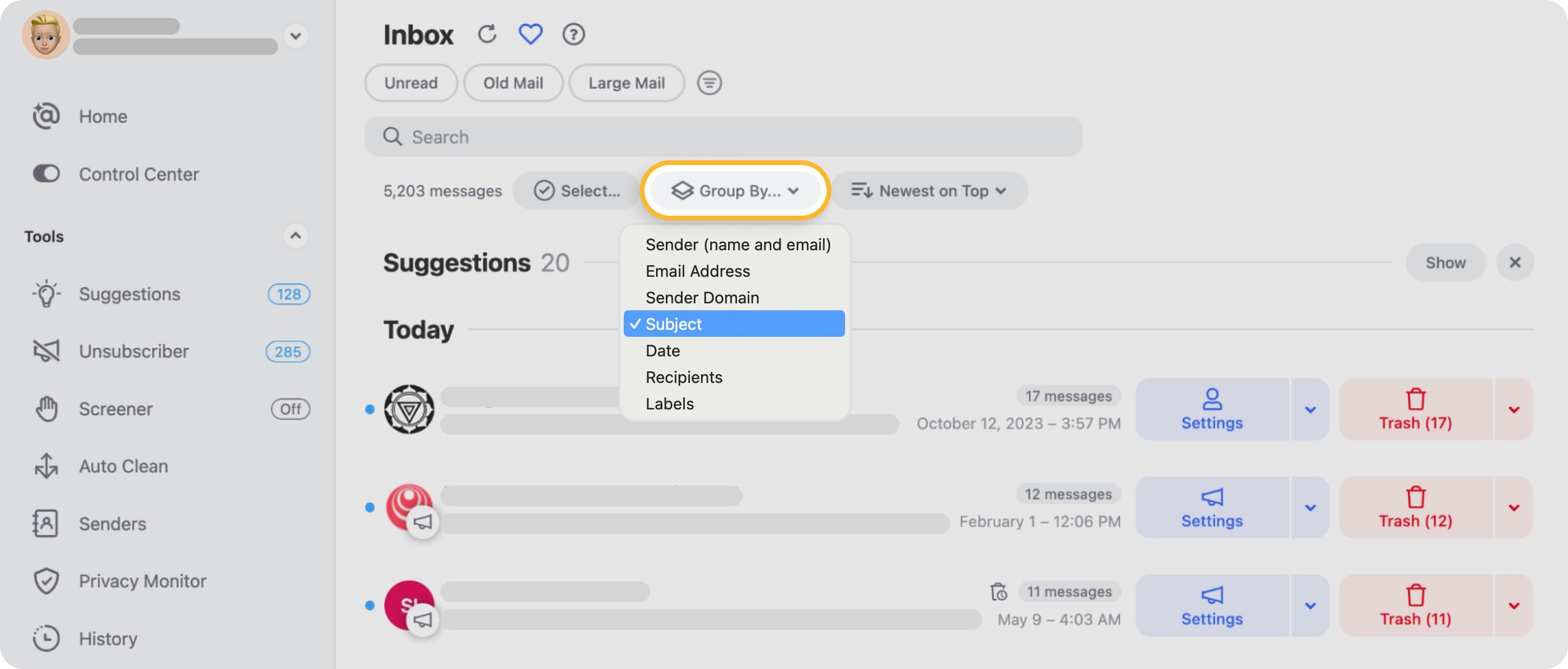
Task: Collapse the Tools section
Action: point(295,235)
